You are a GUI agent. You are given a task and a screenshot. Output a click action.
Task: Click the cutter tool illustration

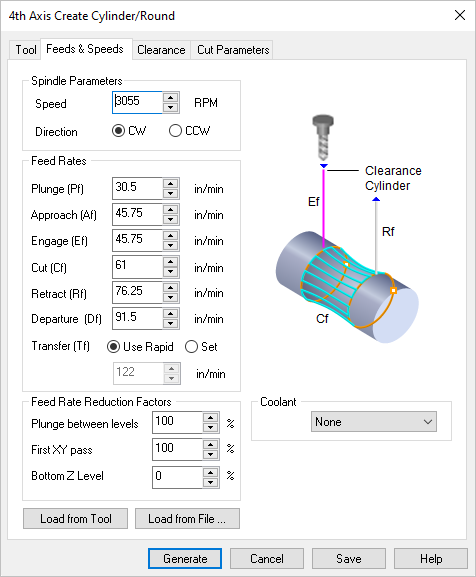(x=323, y=138)
